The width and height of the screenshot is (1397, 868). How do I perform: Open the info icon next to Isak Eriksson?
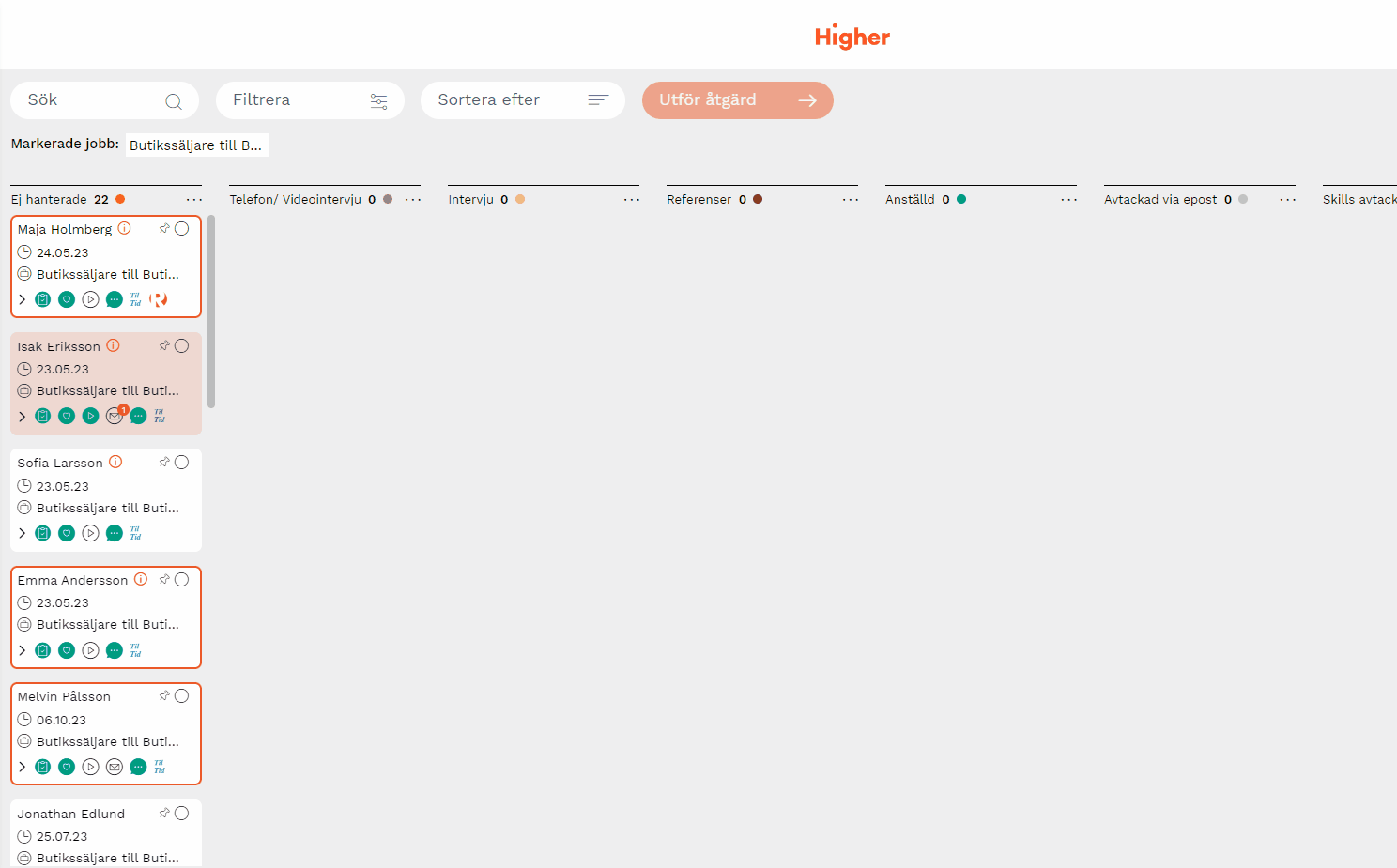point(113,345)
